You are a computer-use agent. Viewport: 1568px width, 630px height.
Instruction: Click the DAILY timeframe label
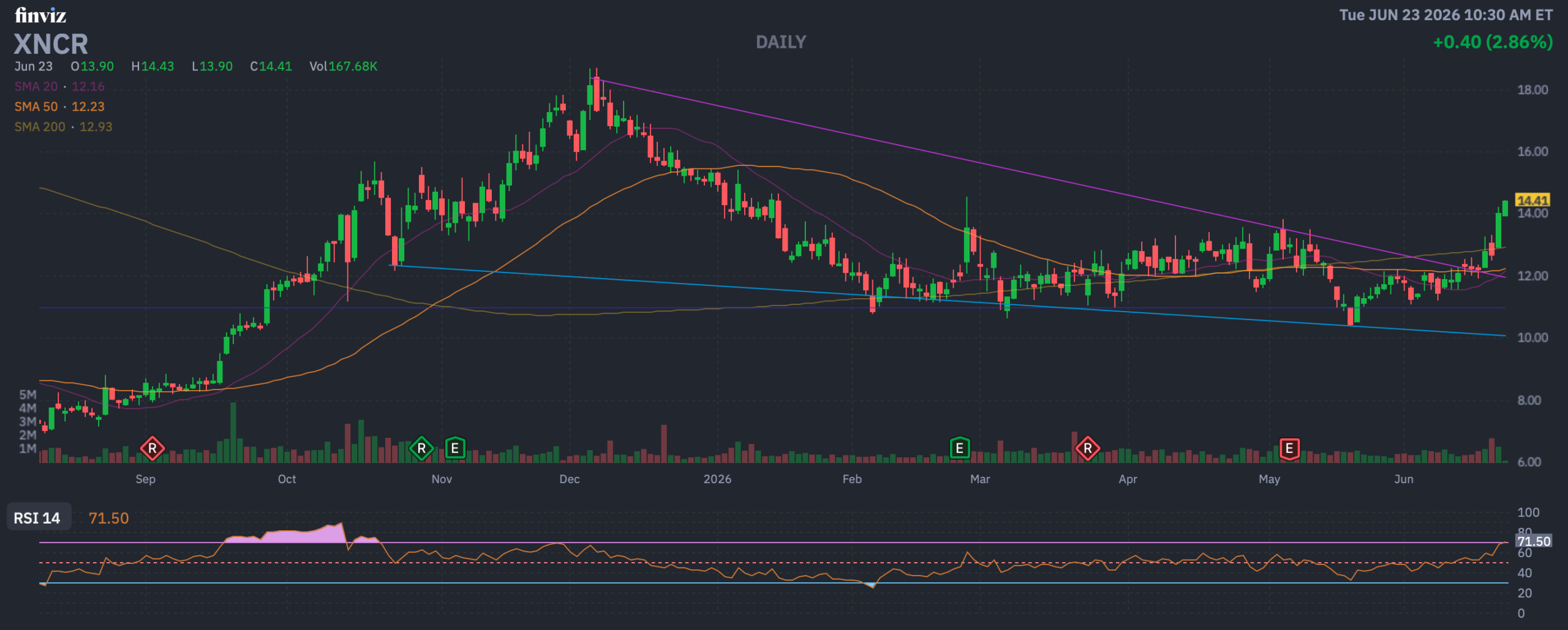tap(781, 42)
